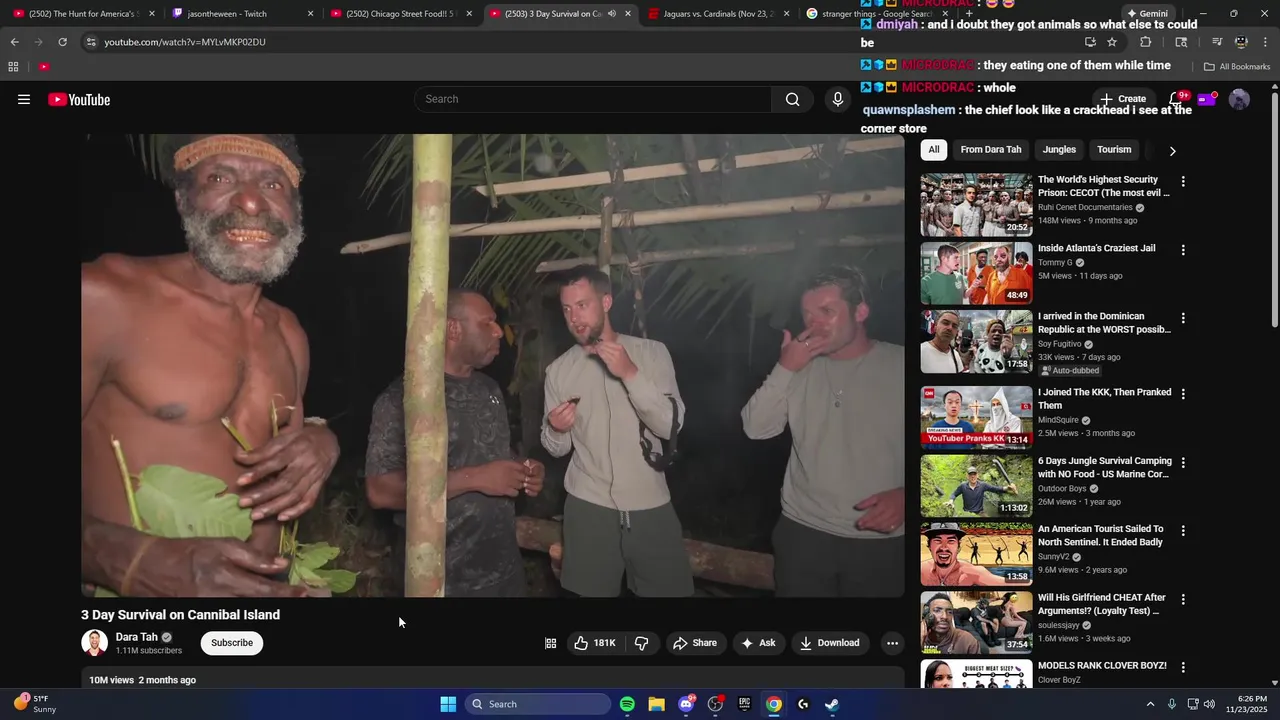Open Logitech G HUB from the taskbar
The image size is (1280, 720).
coord(803,704)
